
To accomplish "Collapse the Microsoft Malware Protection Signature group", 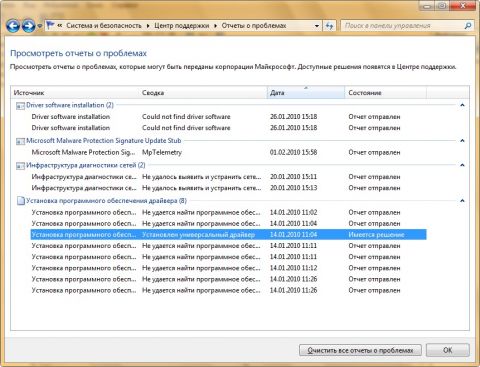I will (462, 141).
